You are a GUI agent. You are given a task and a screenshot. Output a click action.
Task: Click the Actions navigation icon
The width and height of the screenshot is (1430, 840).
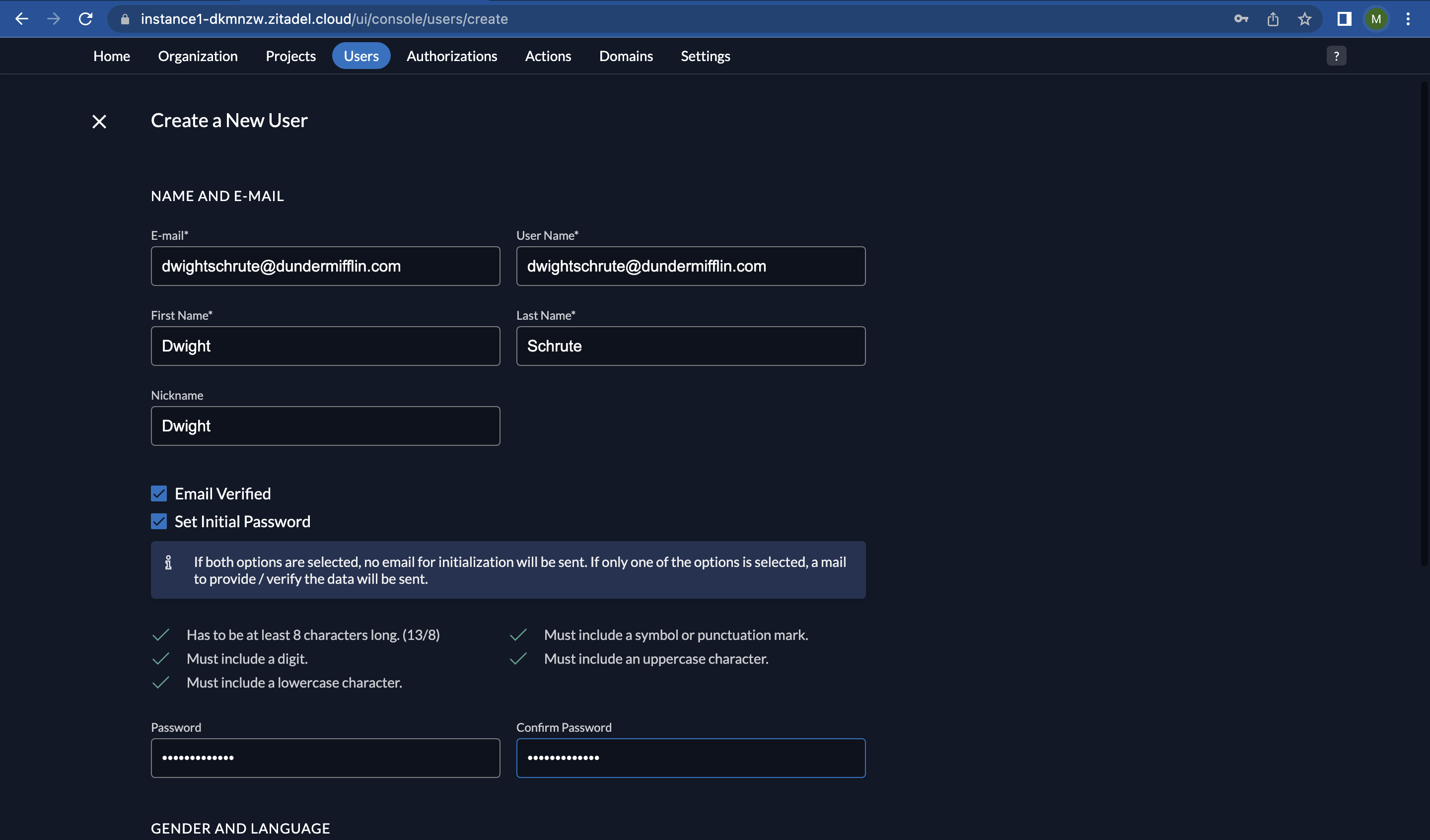(x=547, y=55)
